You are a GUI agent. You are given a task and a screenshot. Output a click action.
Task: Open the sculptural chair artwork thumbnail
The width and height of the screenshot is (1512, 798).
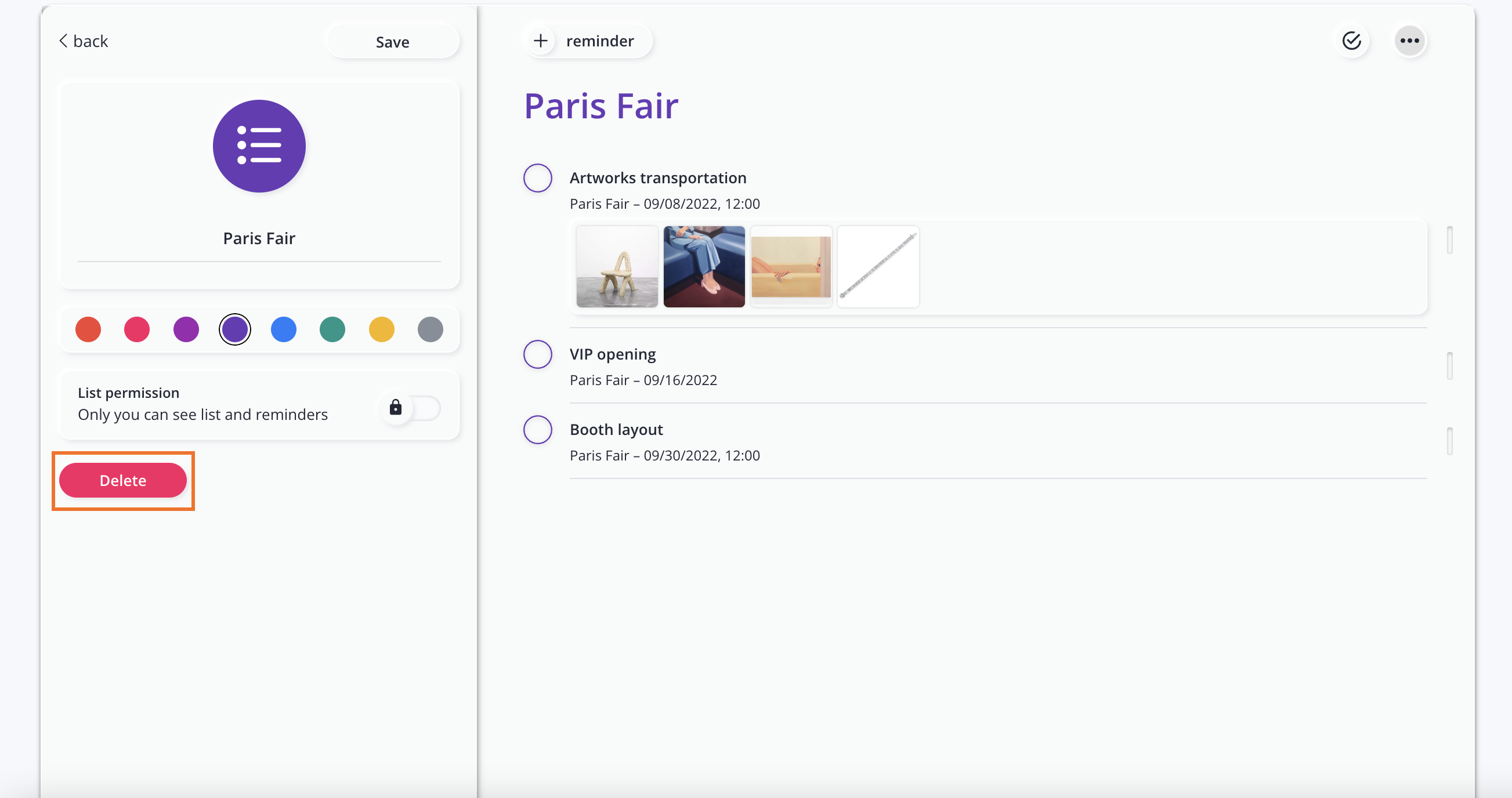point(617,267)
